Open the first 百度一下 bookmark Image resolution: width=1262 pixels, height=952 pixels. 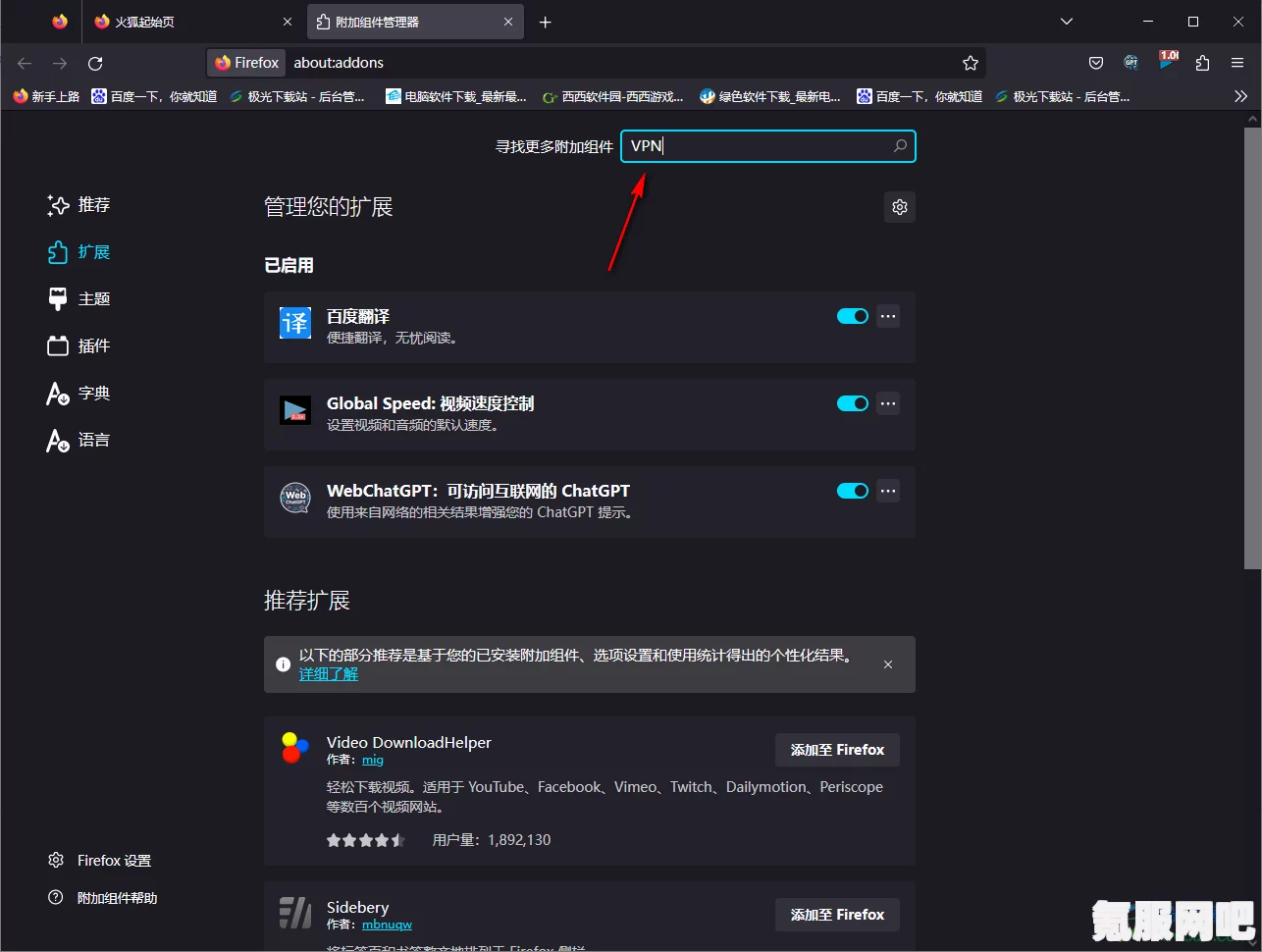(154, 96)
